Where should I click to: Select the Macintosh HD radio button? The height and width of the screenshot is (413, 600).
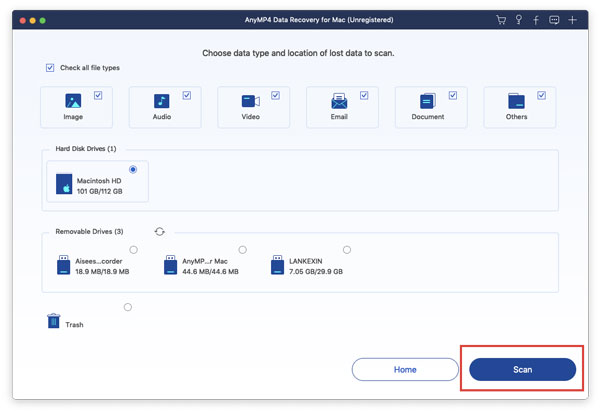coord(133,169)
